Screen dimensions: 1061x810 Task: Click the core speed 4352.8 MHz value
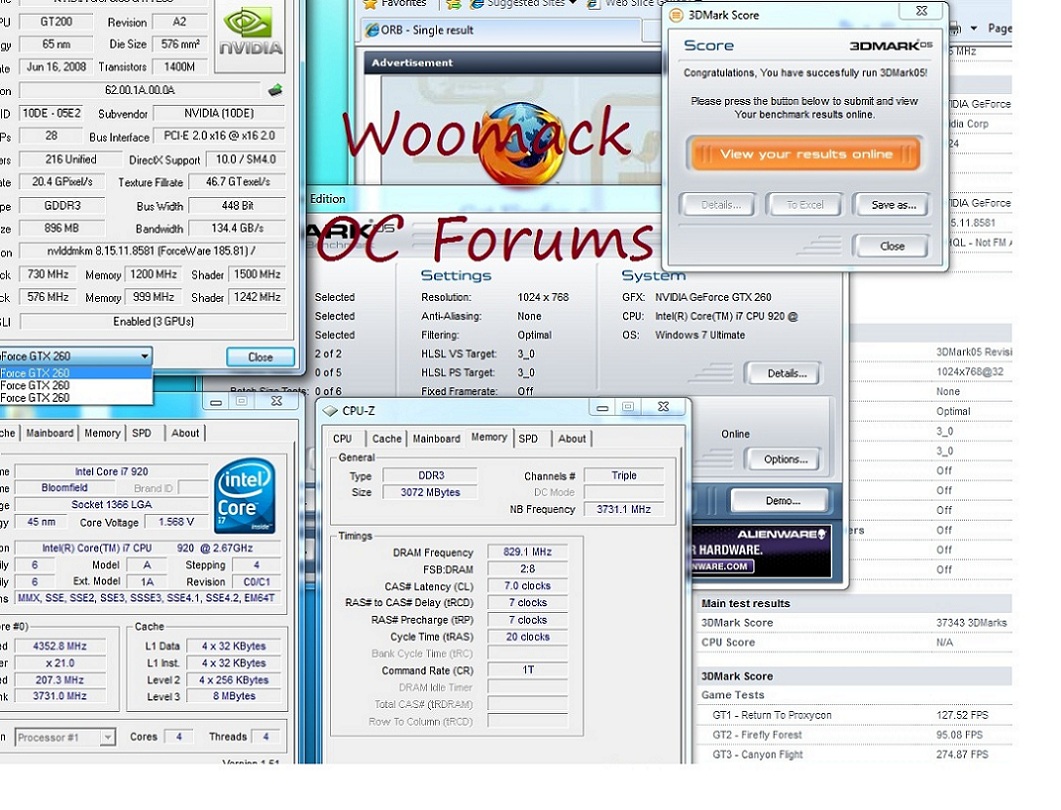click(x=60, y=646)
